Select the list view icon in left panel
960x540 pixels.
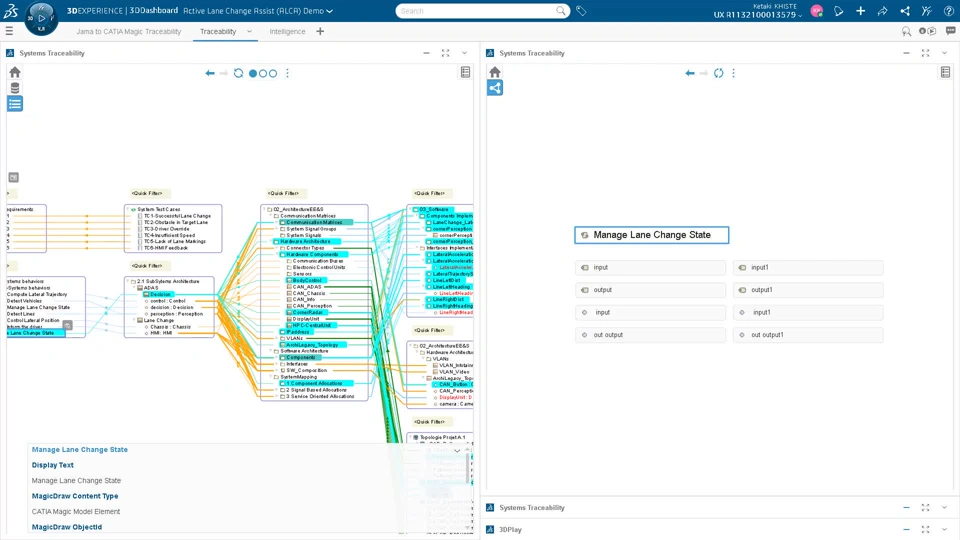point(15,103)
